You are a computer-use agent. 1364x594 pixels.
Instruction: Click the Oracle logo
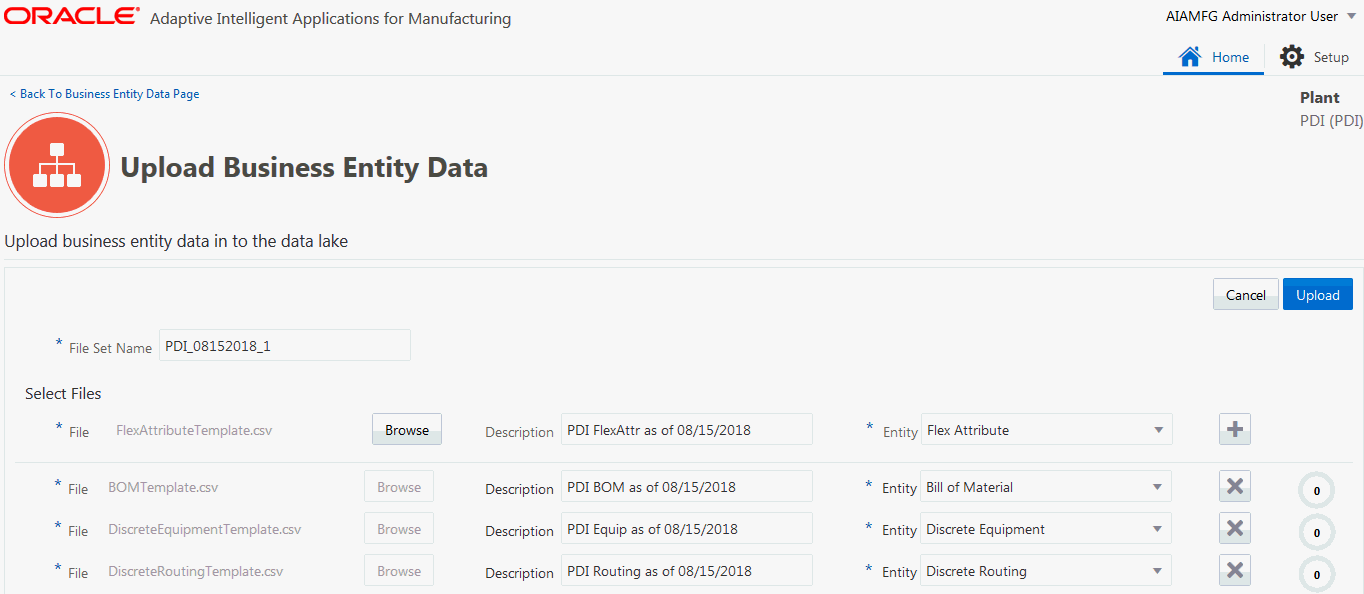pos(72,16)
